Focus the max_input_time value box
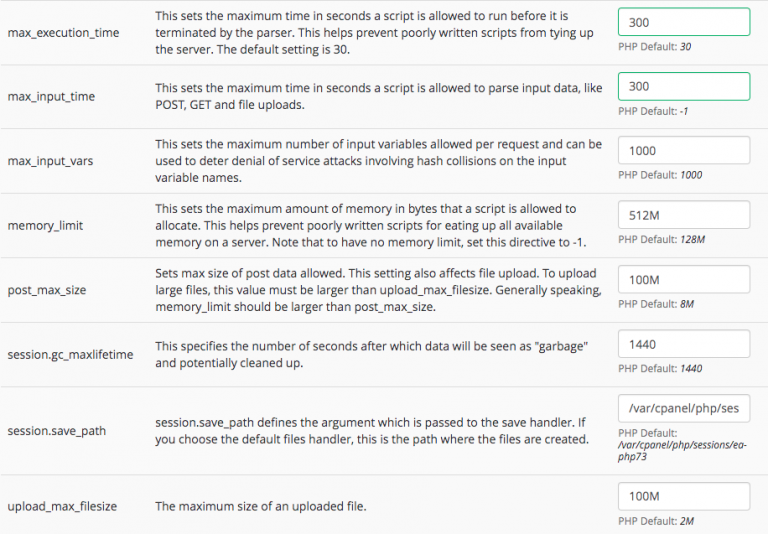768x534 pixels. pyautogui.click(x=684, y=87)
